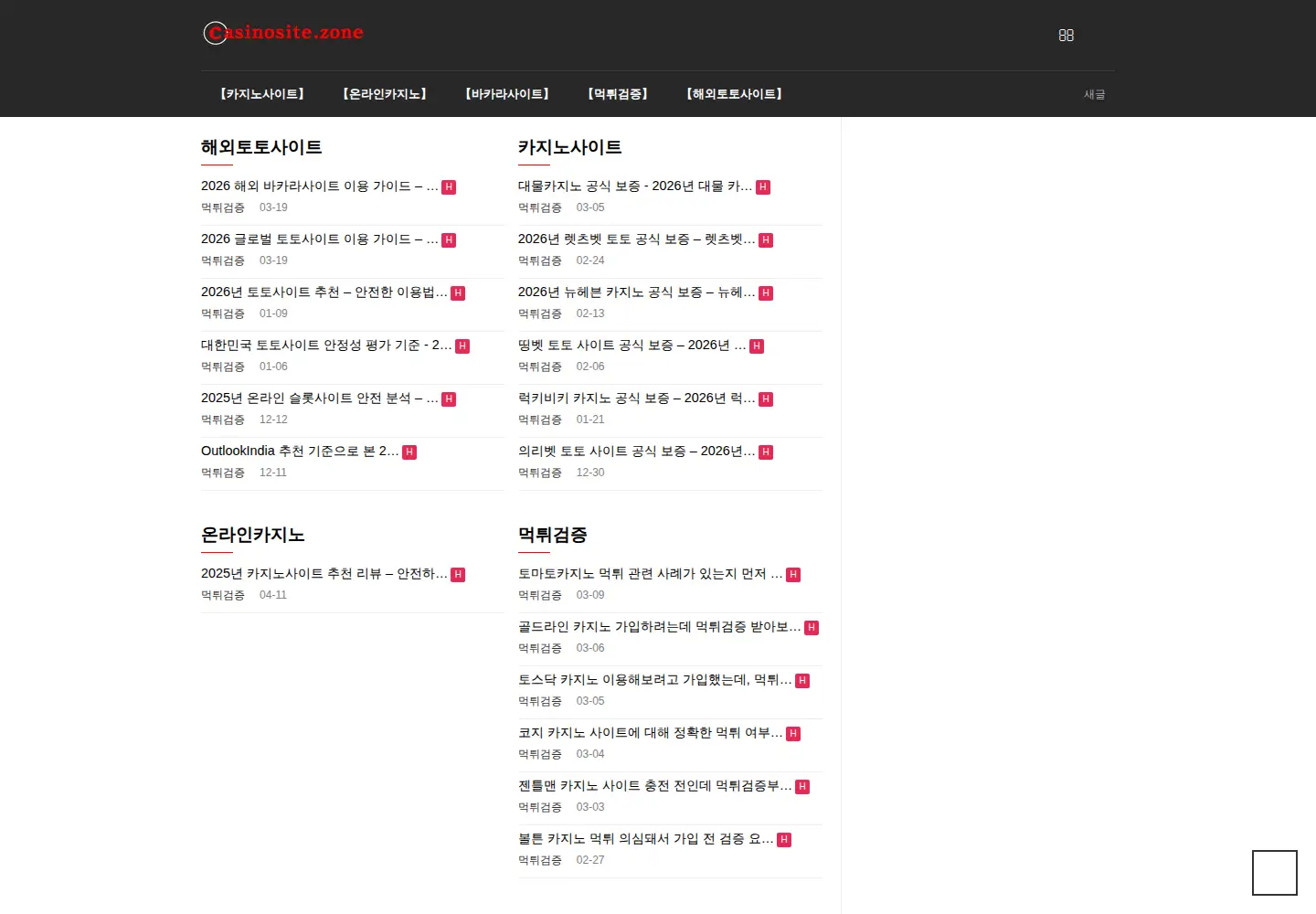The width and height of the screenshot is (1316, 914).
Task: Open article '젠틀맨 카지노 사이트 충전 전인데'
Action: click(x=655, y=786)
